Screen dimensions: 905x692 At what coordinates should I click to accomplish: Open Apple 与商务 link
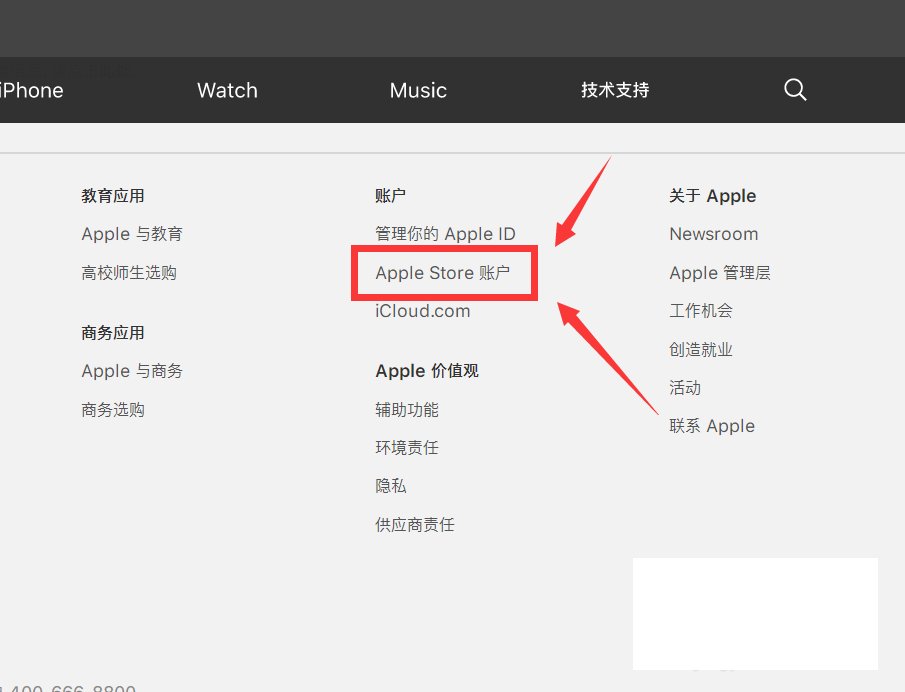click(x=132, y=371)
